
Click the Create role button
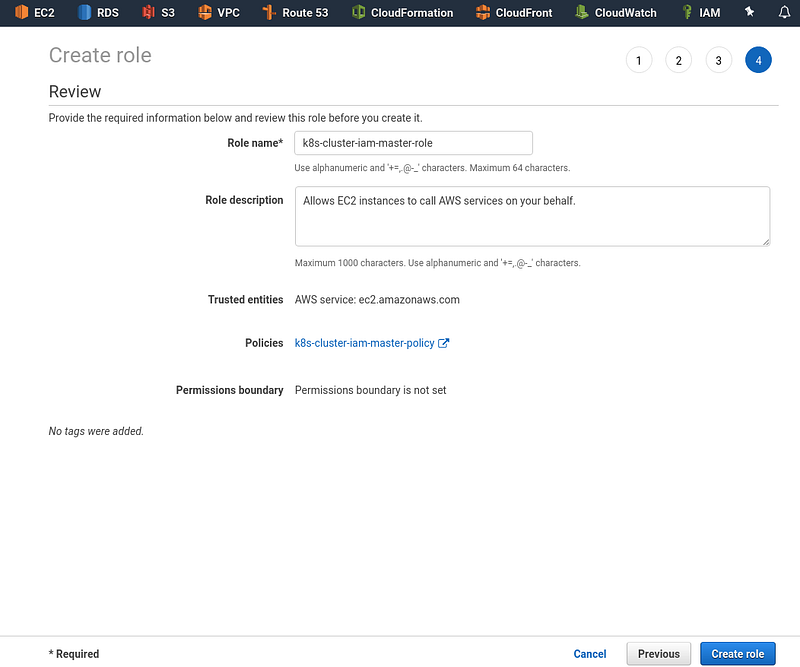(738, 654)
